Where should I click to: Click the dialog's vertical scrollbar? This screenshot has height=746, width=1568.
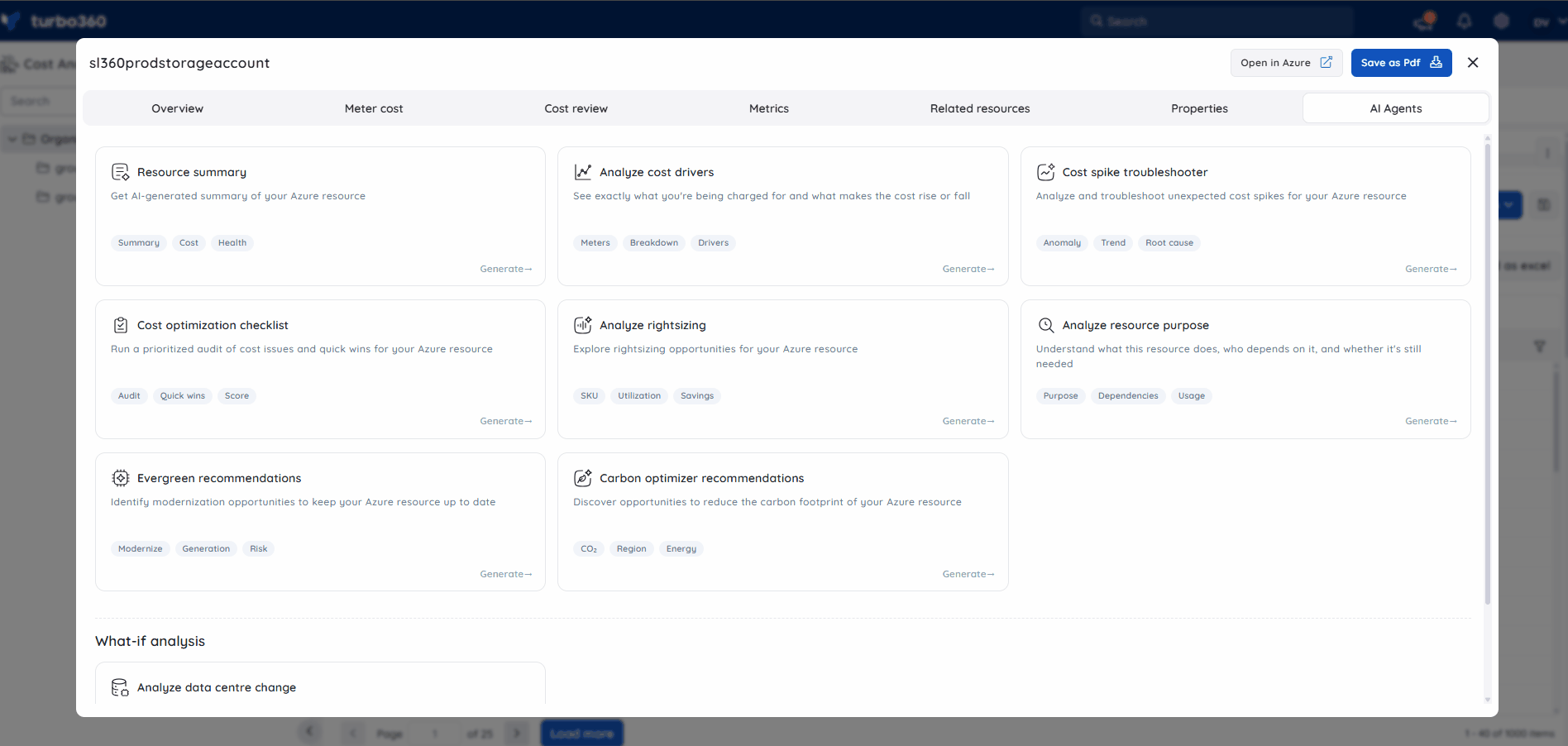(1488, 372)
